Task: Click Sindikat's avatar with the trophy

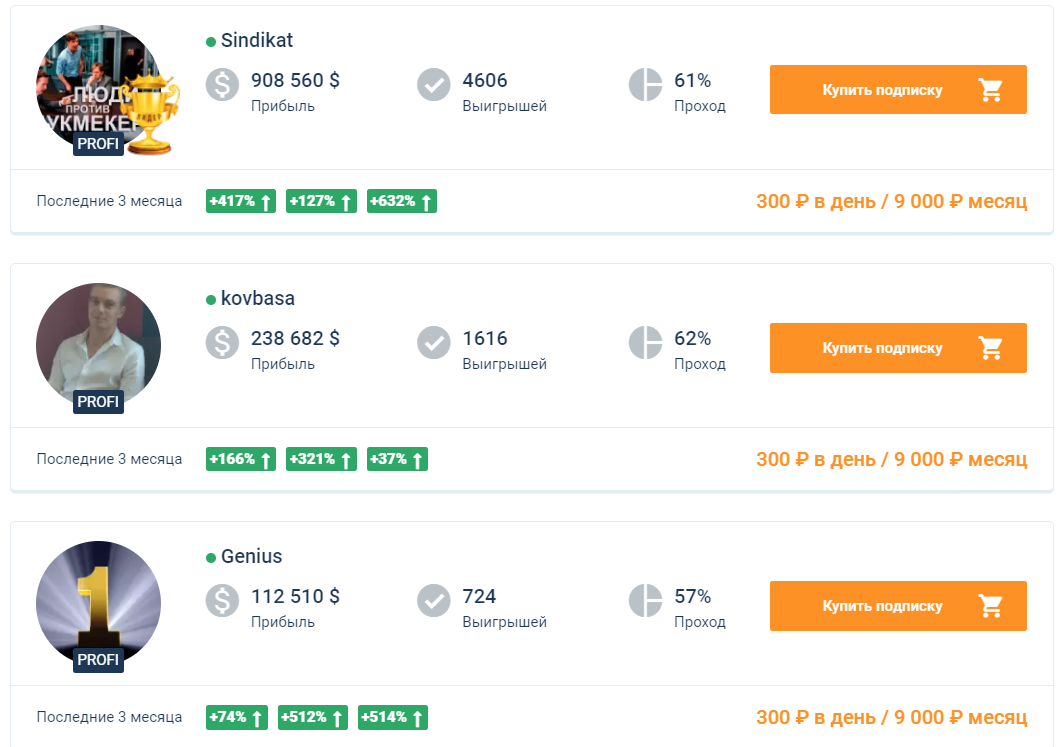Action: pyautogui.click(x=99, y=88)
